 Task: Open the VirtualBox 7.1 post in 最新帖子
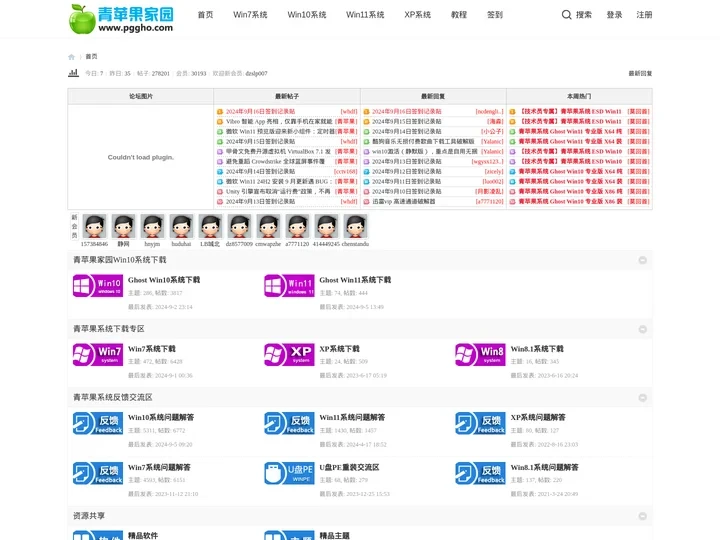tap(278, 152)
